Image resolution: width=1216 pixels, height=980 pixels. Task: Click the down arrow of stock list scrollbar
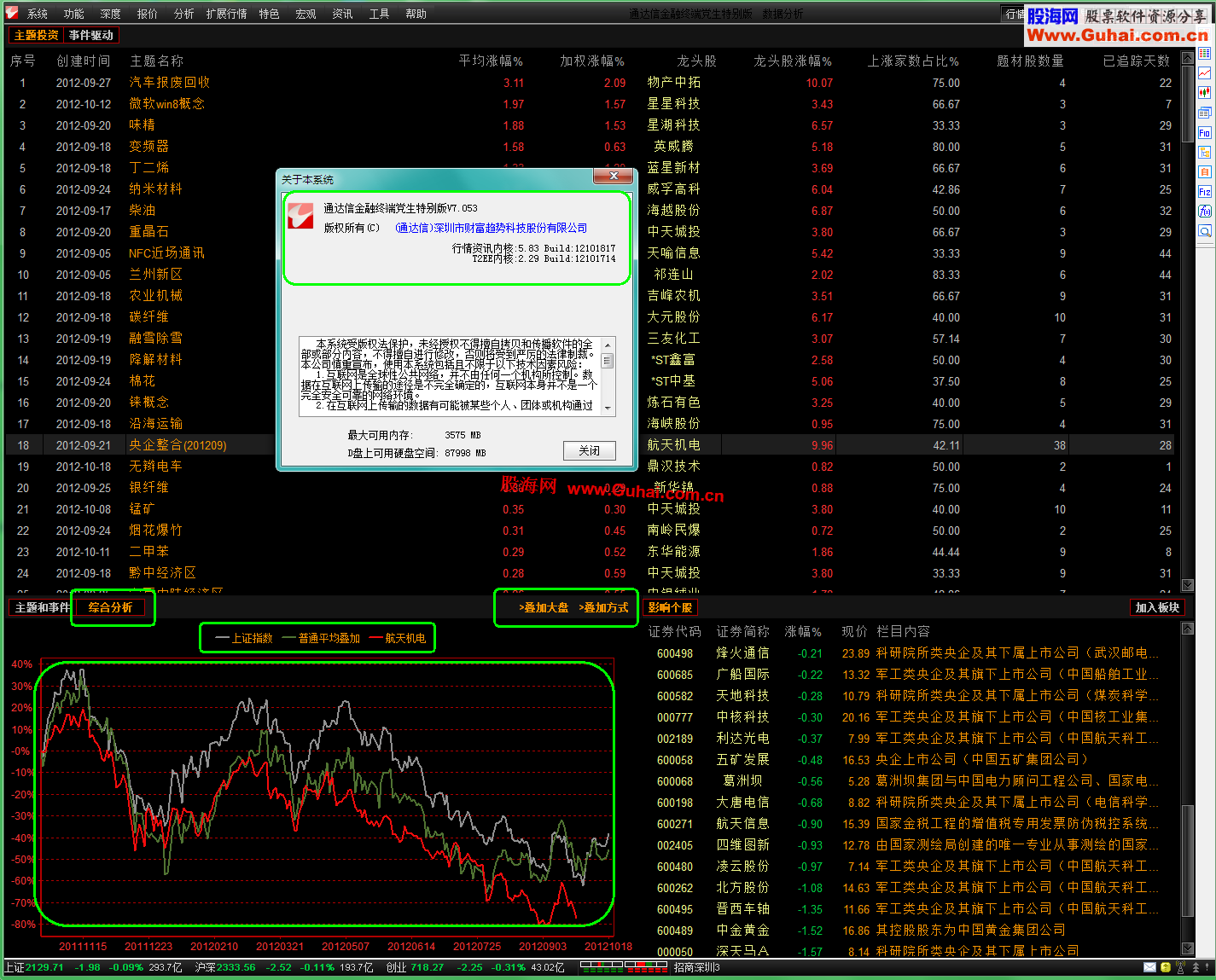click(1187, 948)
